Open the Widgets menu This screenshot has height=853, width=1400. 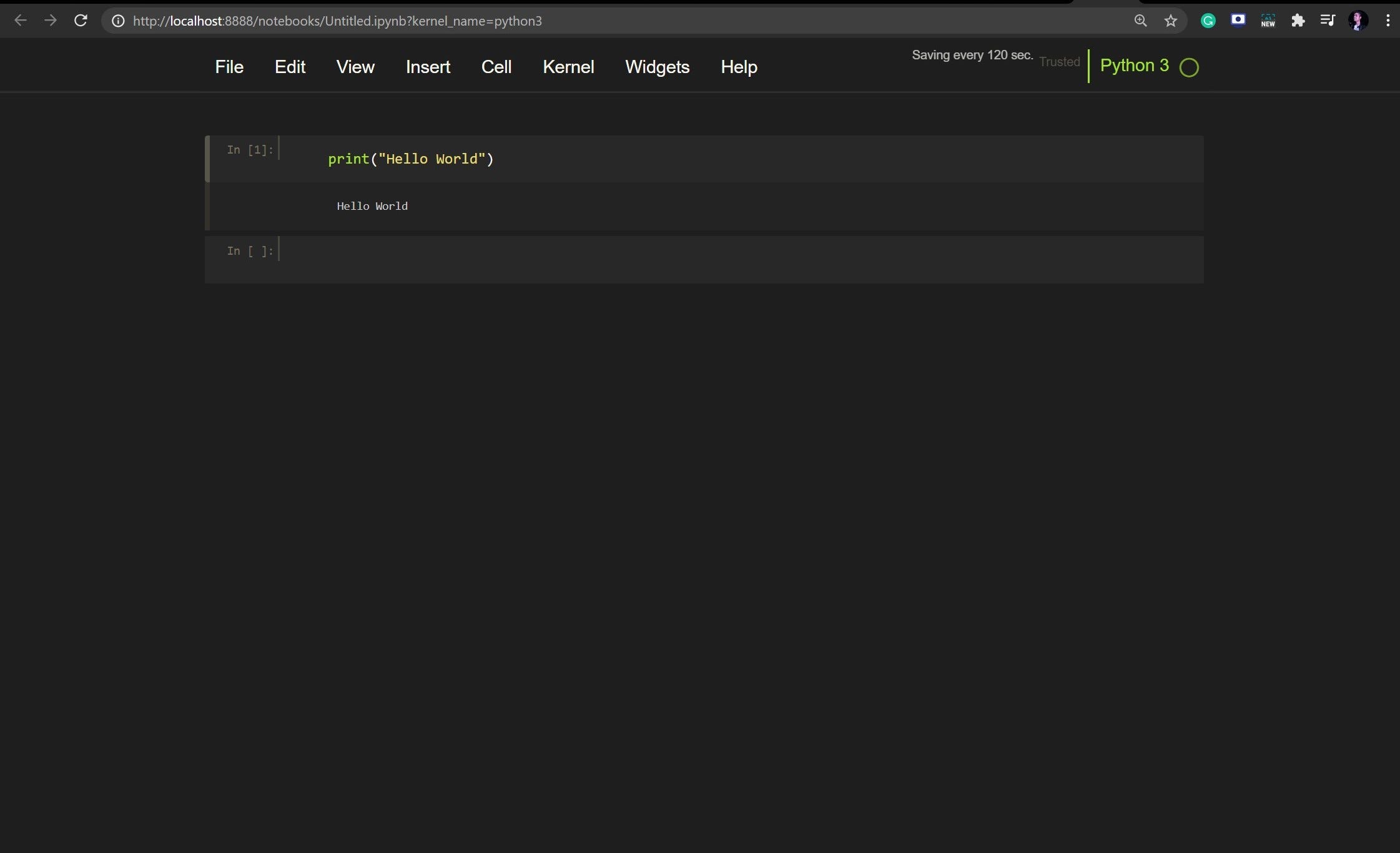pyautogui.click(x=657, y=67)
